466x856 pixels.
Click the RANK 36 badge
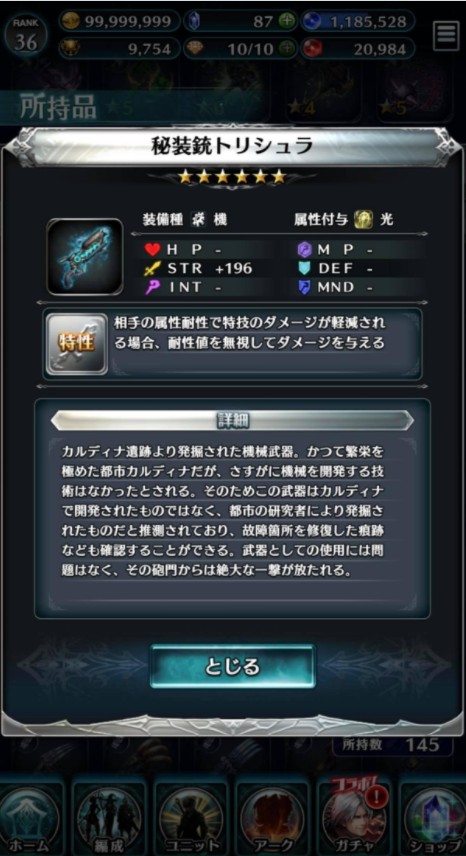coord(26,36)
